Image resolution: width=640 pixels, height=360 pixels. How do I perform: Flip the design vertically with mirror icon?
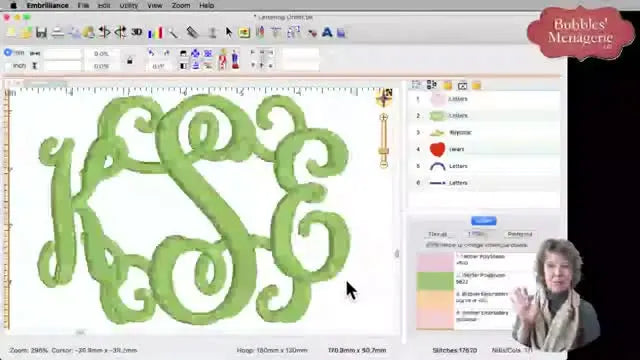[x=120, y=32]
